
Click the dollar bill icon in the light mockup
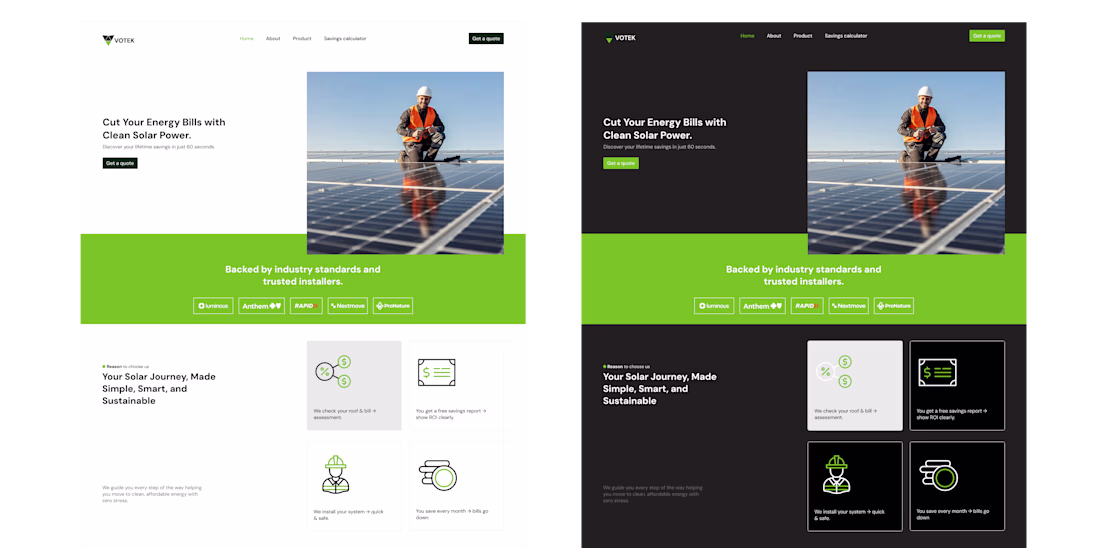pos(436,373)
